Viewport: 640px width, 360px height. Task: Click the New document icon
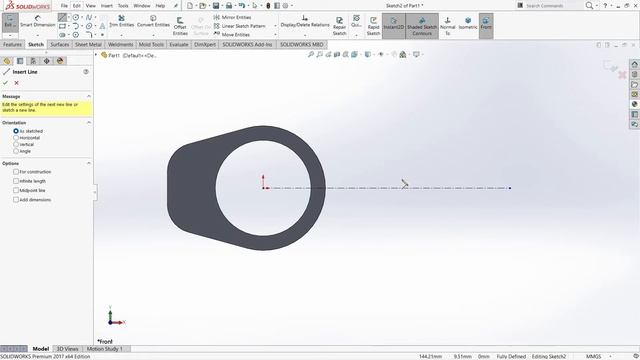pos(190,6)
